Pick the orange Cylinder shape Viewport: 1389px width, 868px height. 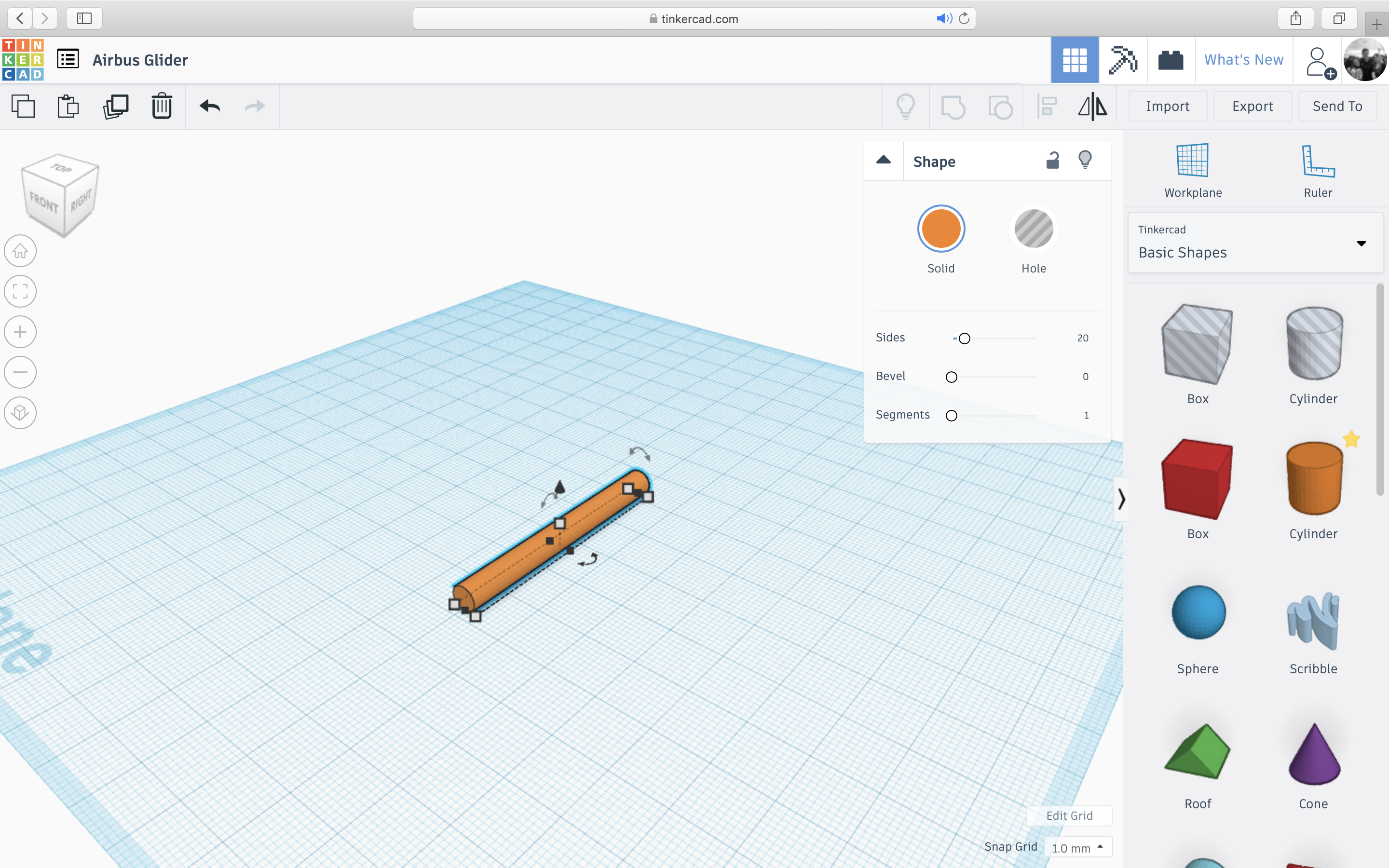point(1314,479)
